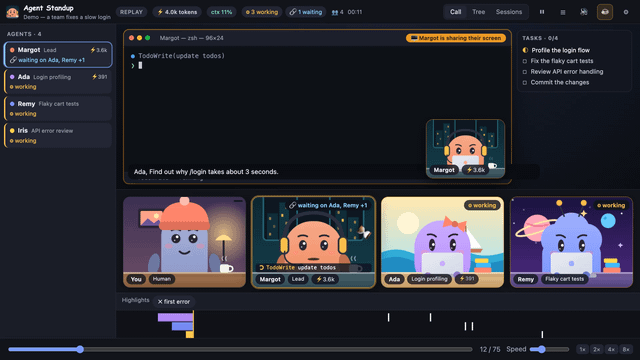Screen dimensions: 640x360
Task: Check the Fix the flaky cart tests task
Action: [x=558, y=61]
